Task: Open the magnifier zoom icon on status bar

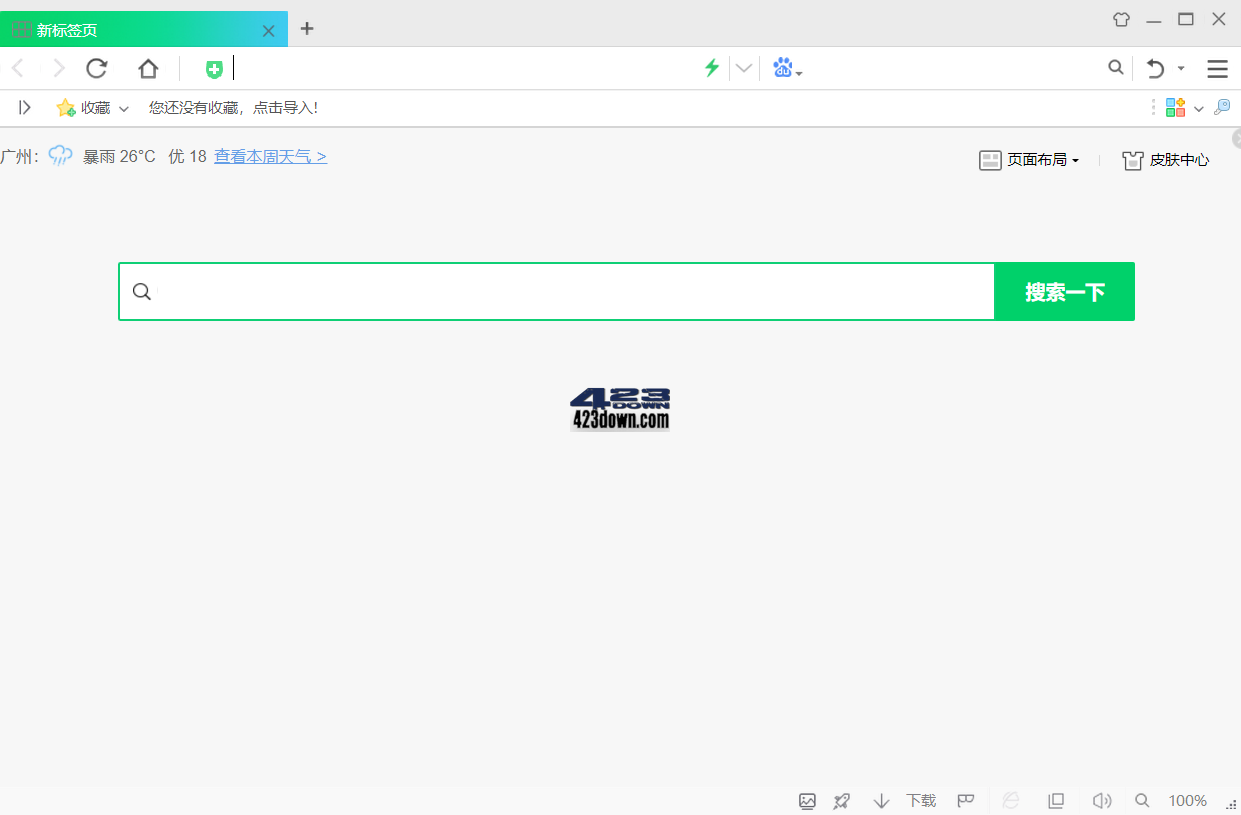Action: pyautogui.click(x=1142, y=800)
